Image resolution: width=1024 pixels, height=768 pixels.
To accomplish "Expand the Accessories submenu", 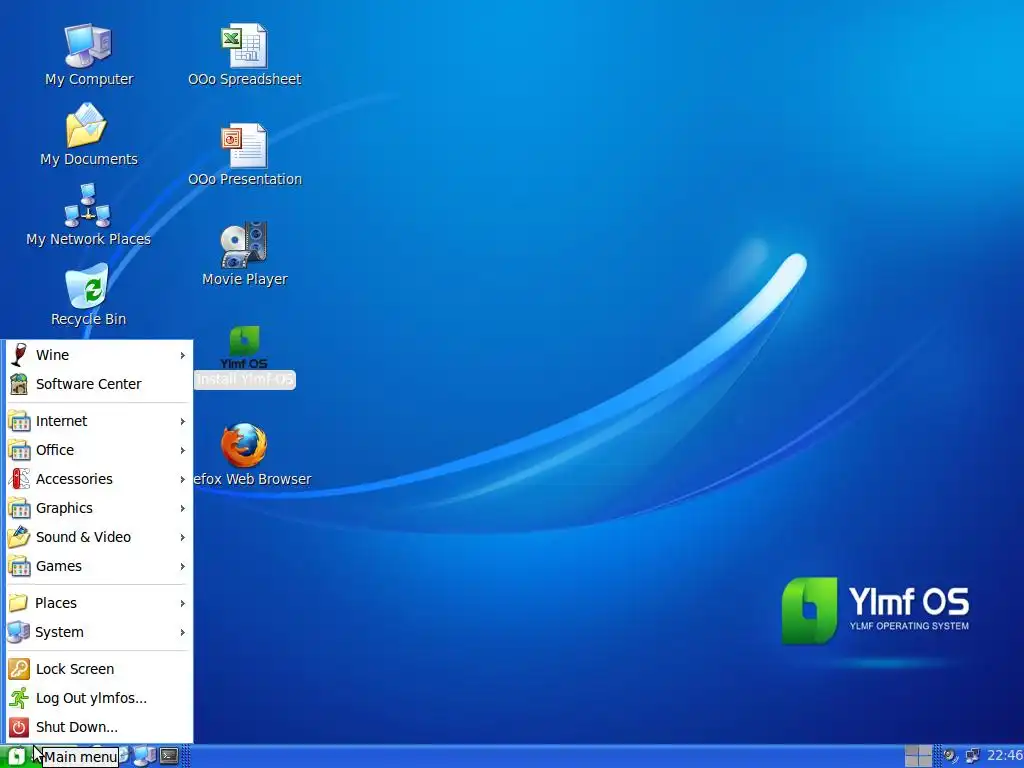I will 99,479.
